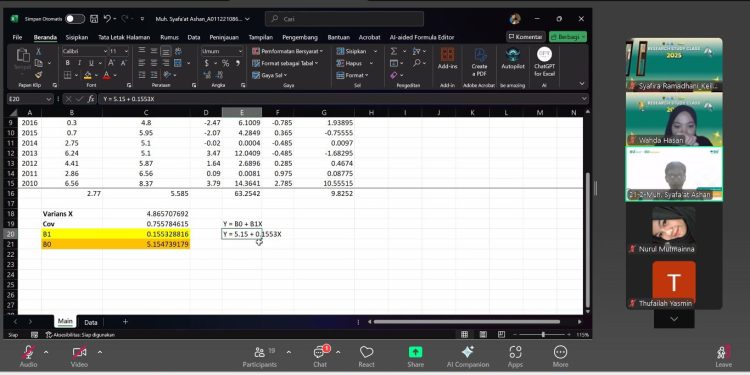Switch to Page Layout view icon
The width and height of the screenshot is (750, 375).
(483, 335)
